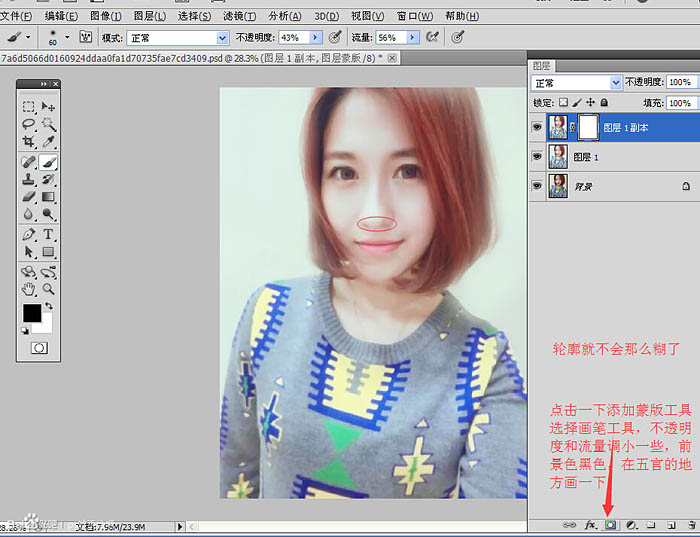The height and width of the screenshot is (537, 700).
Task: Hide the 图层 1 副本 layer
Action: click(x=537, y=127)
